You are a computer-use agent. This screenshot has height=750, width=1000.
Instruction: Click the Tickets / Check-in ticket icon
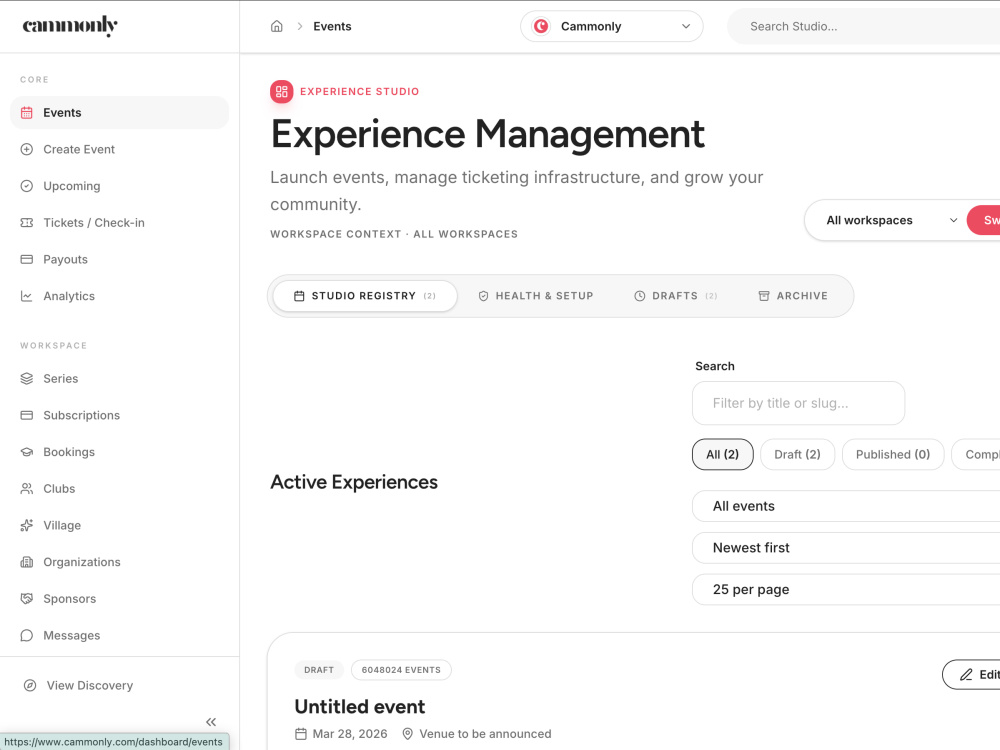click(27, 223)
